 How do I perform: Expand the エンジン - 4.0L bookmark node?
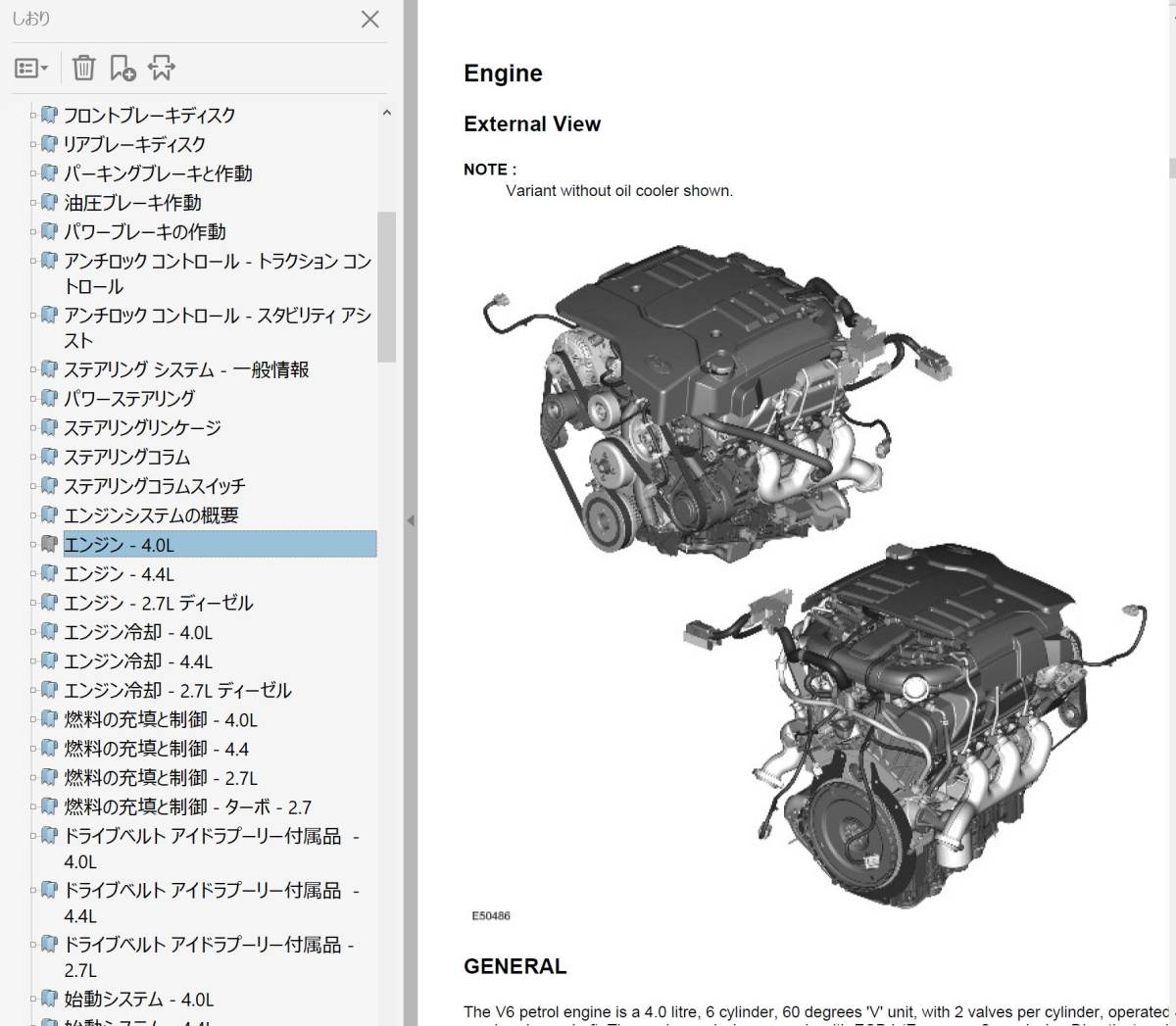(x=33, y=546)
